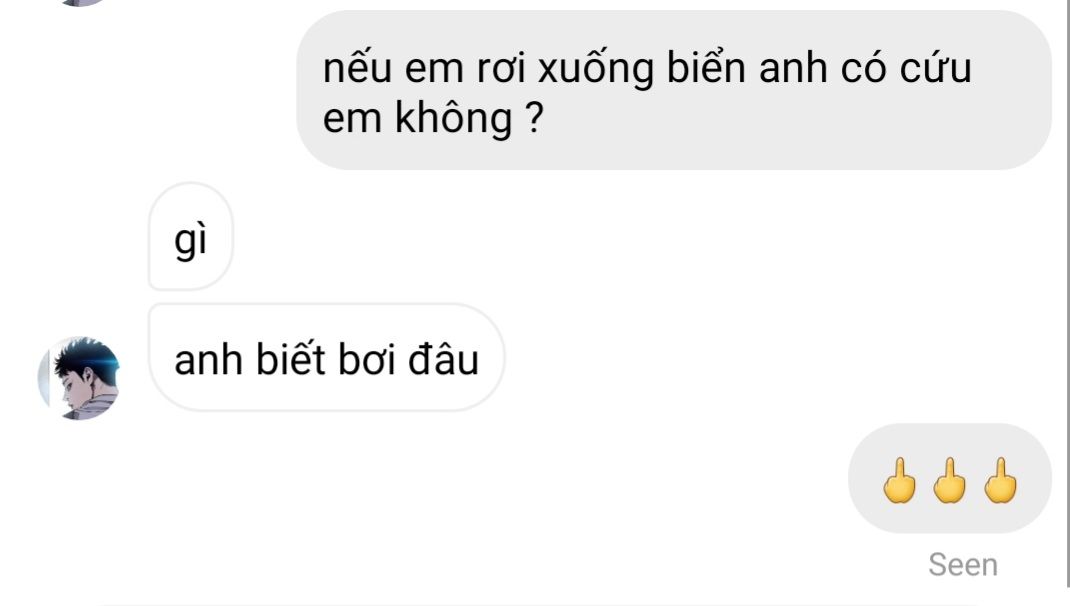Screen dimensions: 1070x606
Task: Tap the center middle finger emoji
Action: [950, 480]
